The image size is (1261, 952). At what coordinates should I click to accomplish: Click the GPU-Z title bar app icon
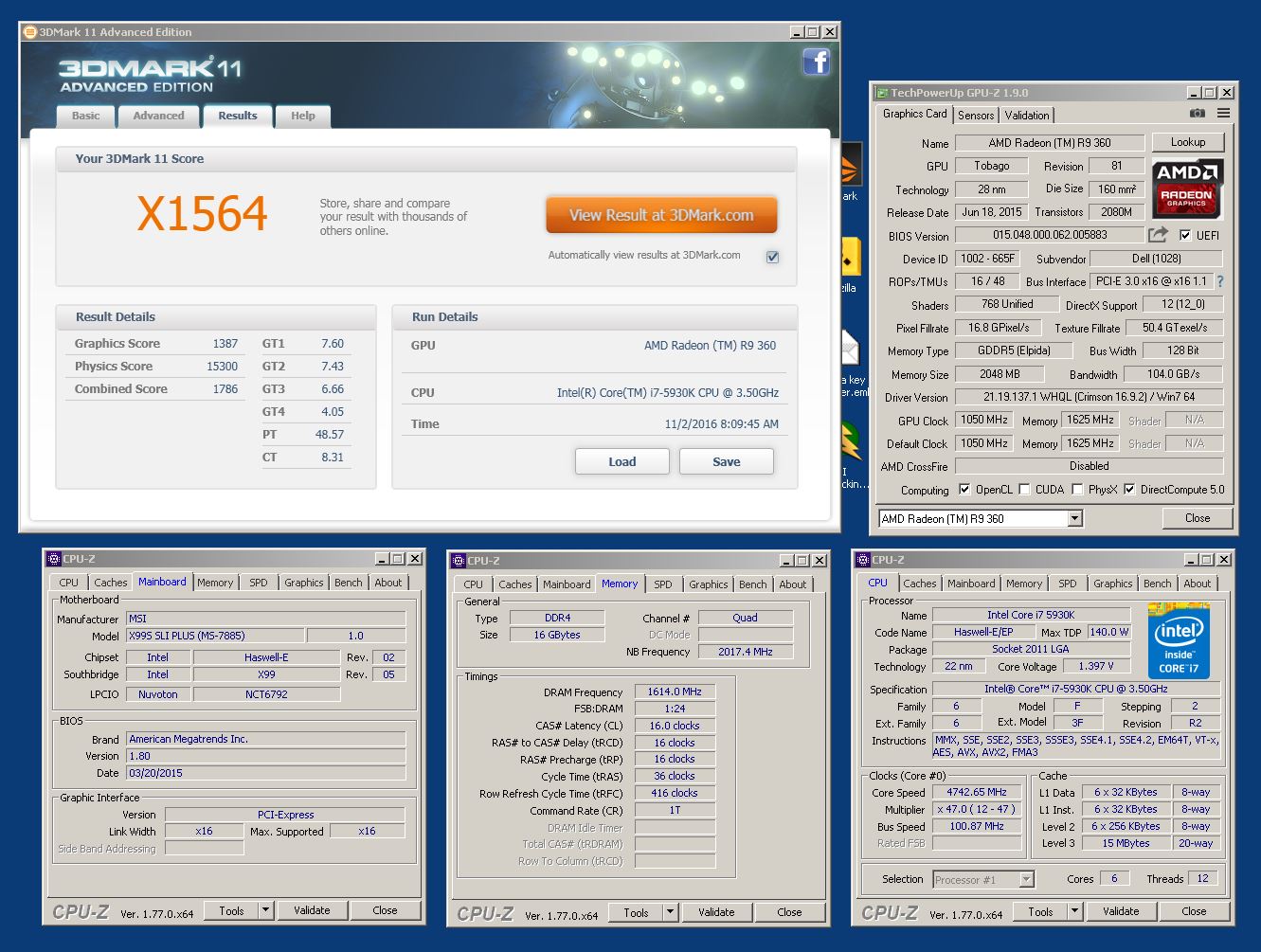[x=881, y=93]
